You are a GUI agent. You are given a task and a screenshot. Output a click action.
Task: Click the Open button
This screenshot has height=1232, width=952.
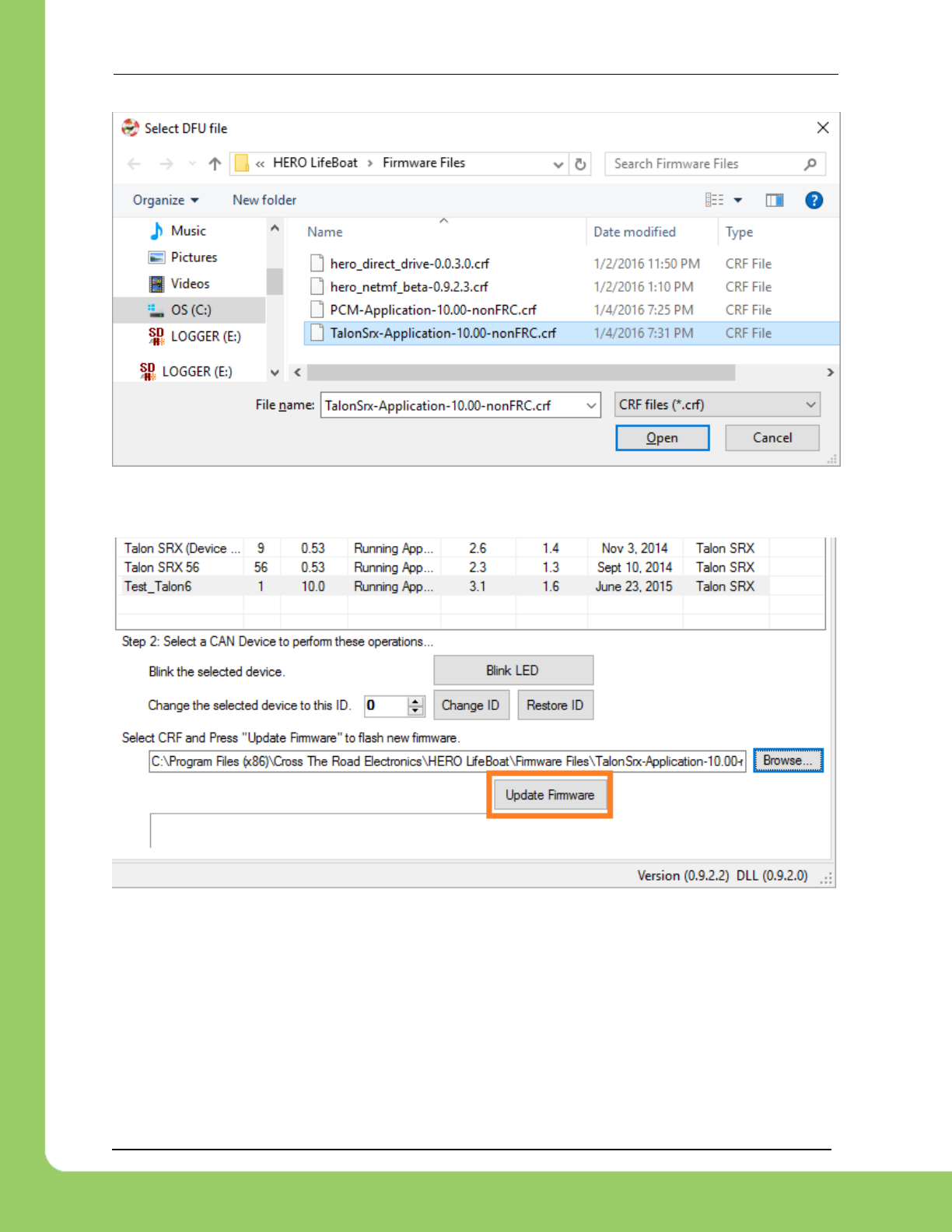(662, 438)
